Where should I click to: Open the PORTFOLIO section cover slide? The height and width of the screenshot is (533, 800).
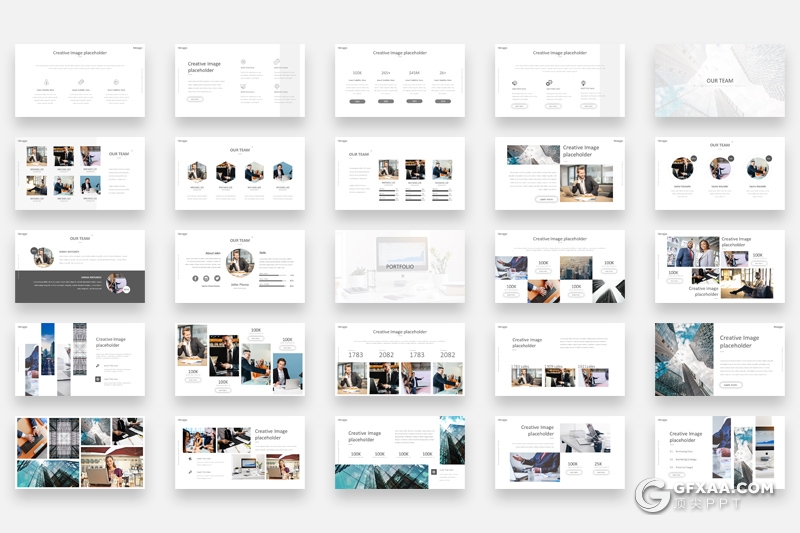[399, 267]
